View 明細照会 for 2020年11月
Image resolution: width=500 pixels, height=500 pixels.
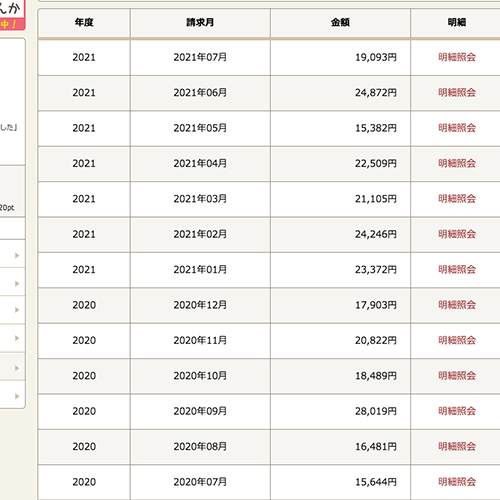(x=457, y=340)
